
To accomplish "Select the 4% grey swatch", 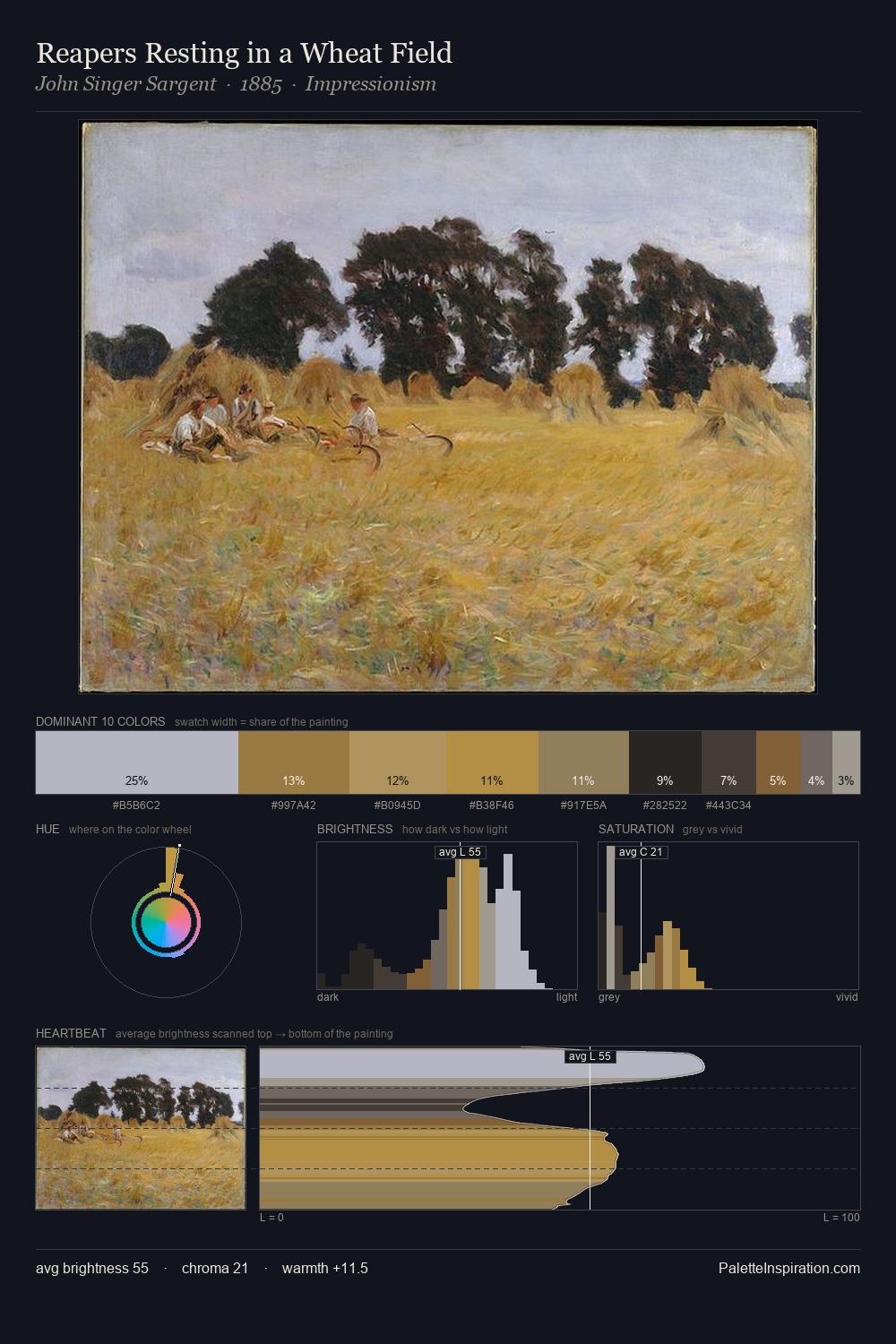I will (x=816, y=762).
